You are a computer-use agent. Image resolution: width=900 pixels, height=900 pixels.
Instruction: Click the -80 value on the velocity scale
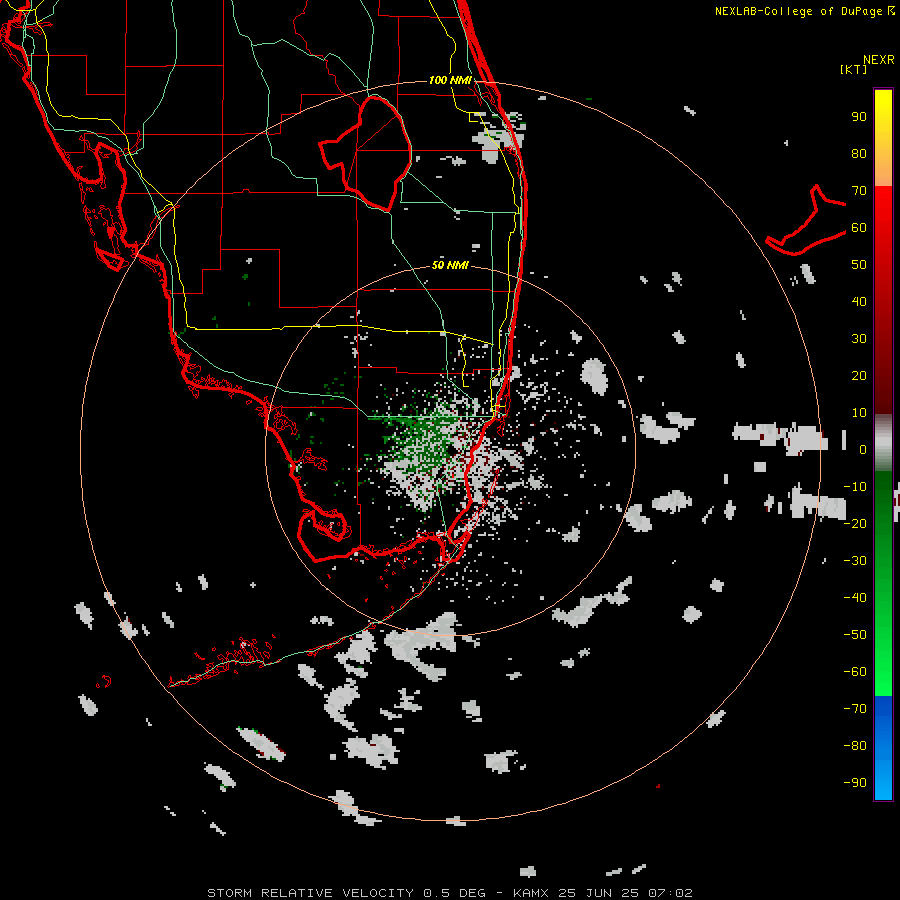pyautogui.click(x=855, y=746)
